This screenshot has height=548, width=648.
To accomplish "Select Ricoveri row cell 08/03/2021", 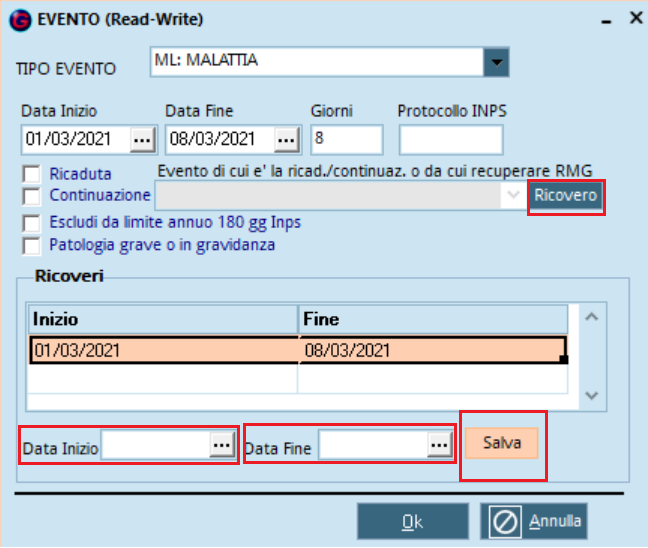I will pos(433,350).
